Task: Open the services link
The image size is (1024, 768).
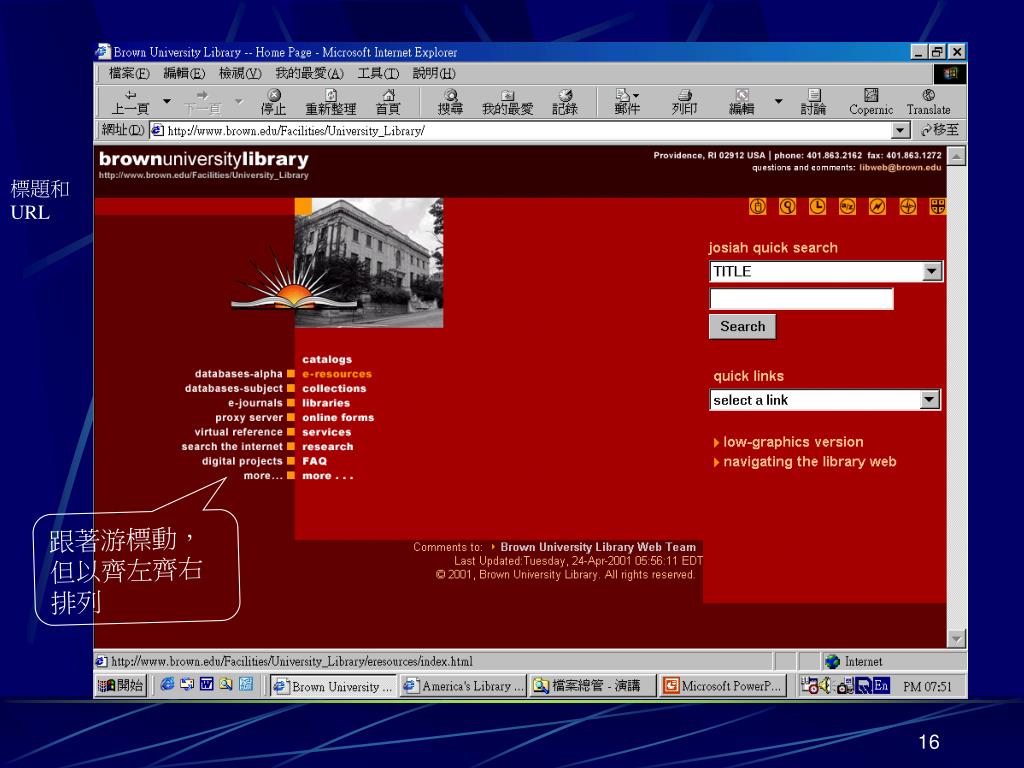Action: click(x=327, y=432)
